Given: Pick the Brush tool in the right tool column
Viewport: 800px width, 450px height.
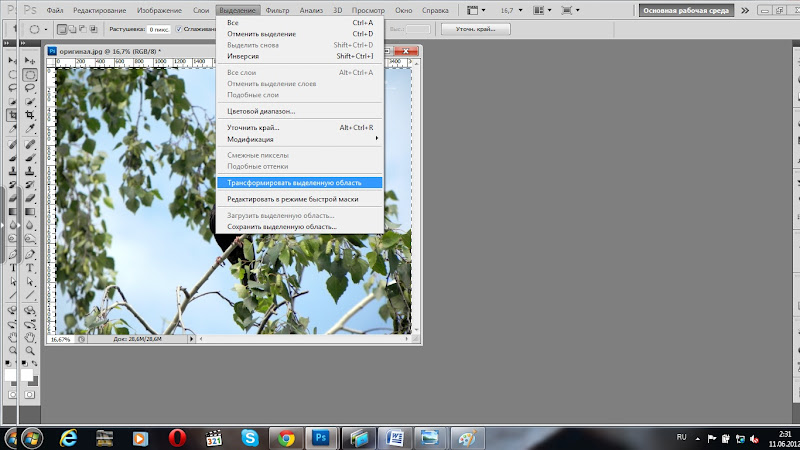Looking at the screenshot, I should click(x=30, y=158).
